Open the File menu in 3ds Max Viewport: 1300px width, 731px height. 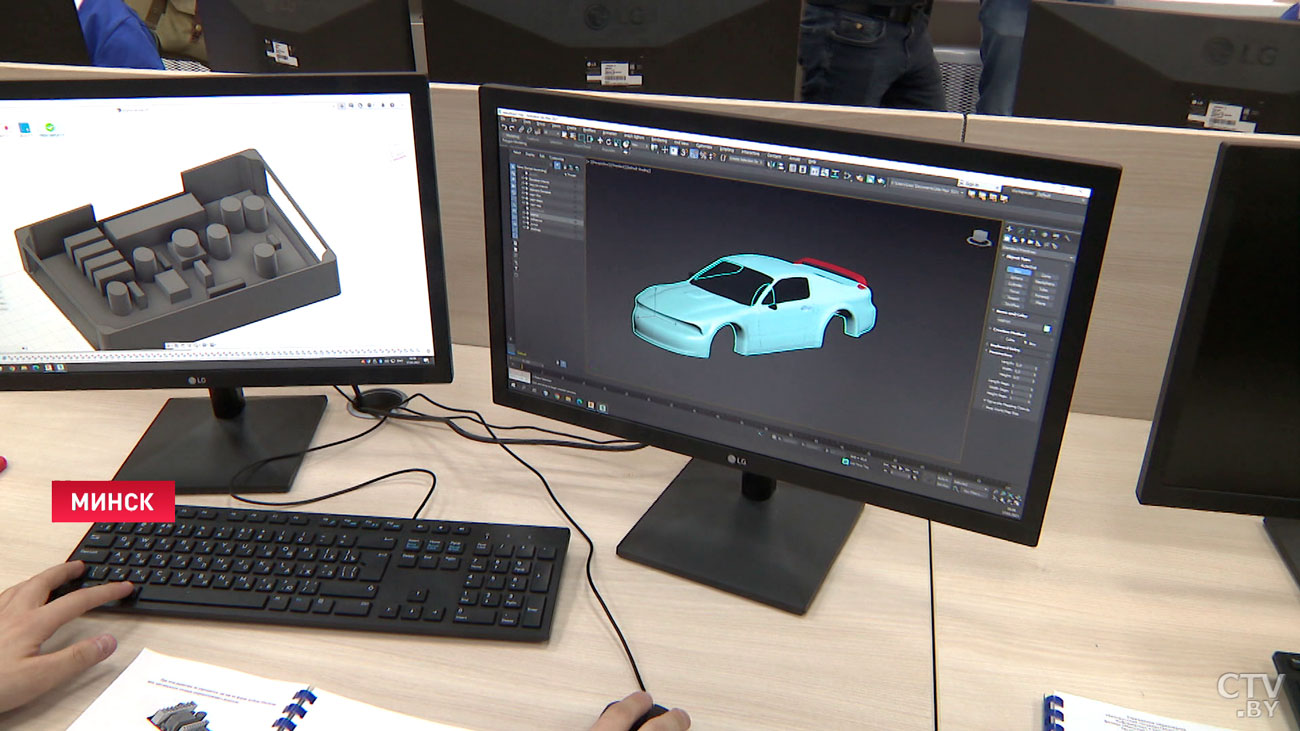coord(503,119)
